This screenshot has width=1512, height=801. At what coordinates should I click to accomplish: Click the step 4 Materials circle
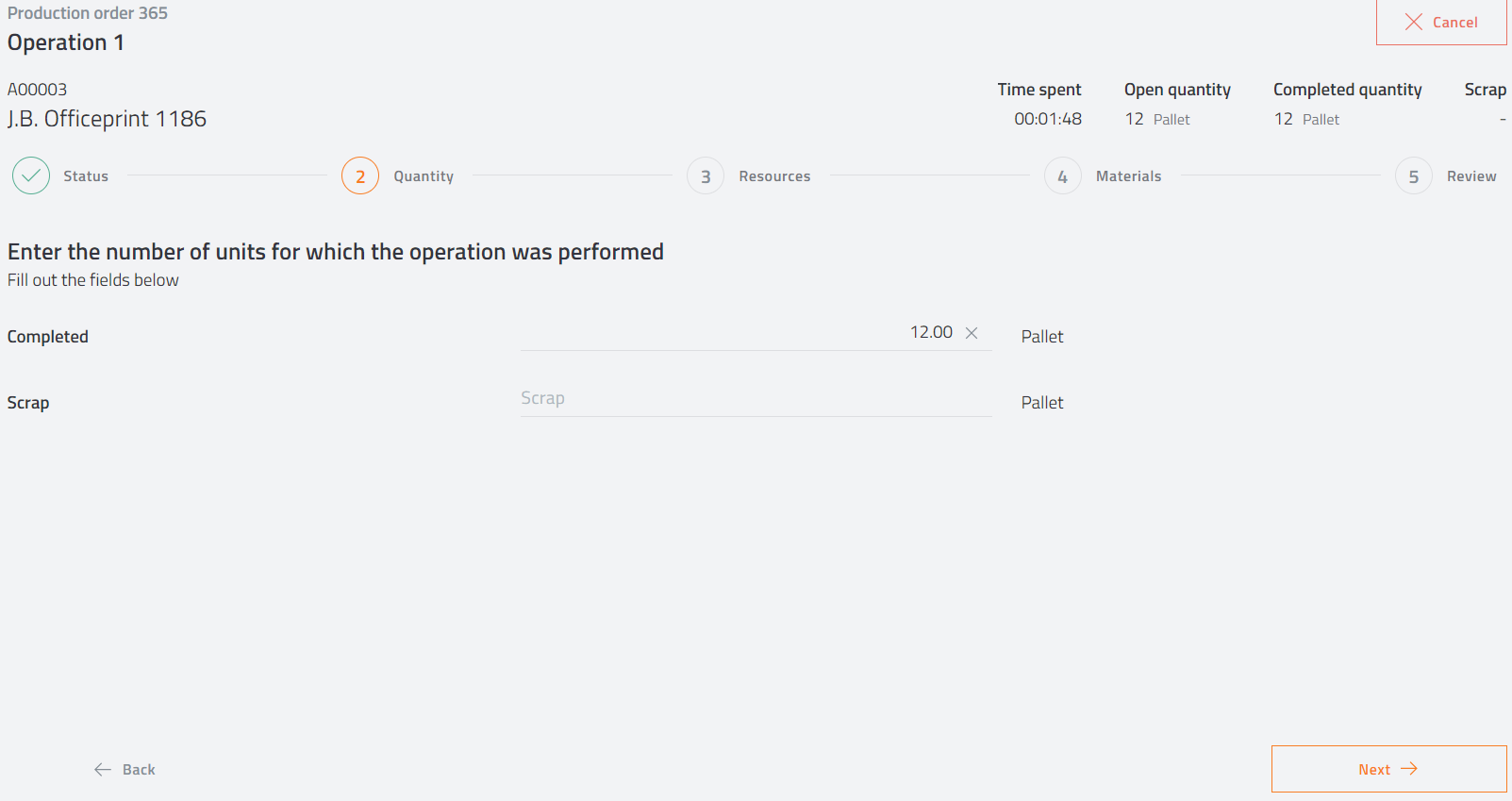[1063, 175]
